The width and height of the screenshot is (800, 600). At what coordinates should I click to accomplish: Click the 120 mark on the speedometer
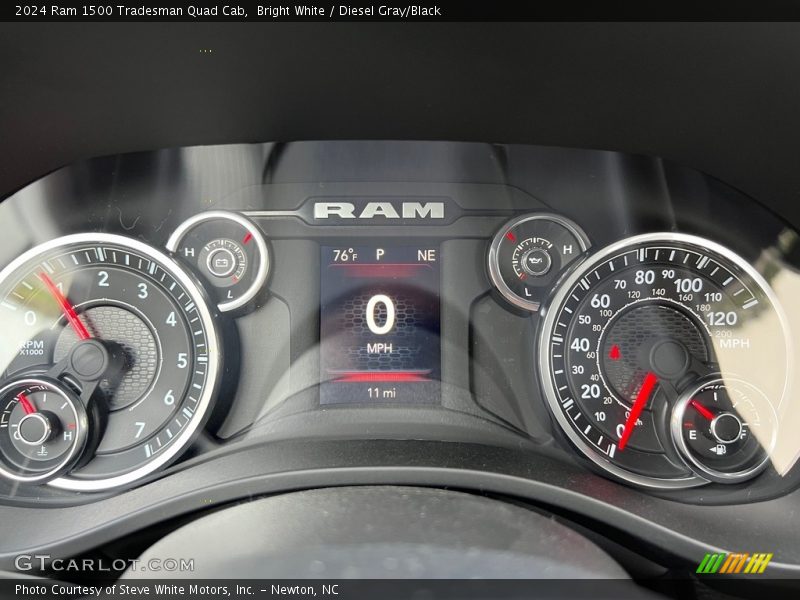[x=721, y=319]
